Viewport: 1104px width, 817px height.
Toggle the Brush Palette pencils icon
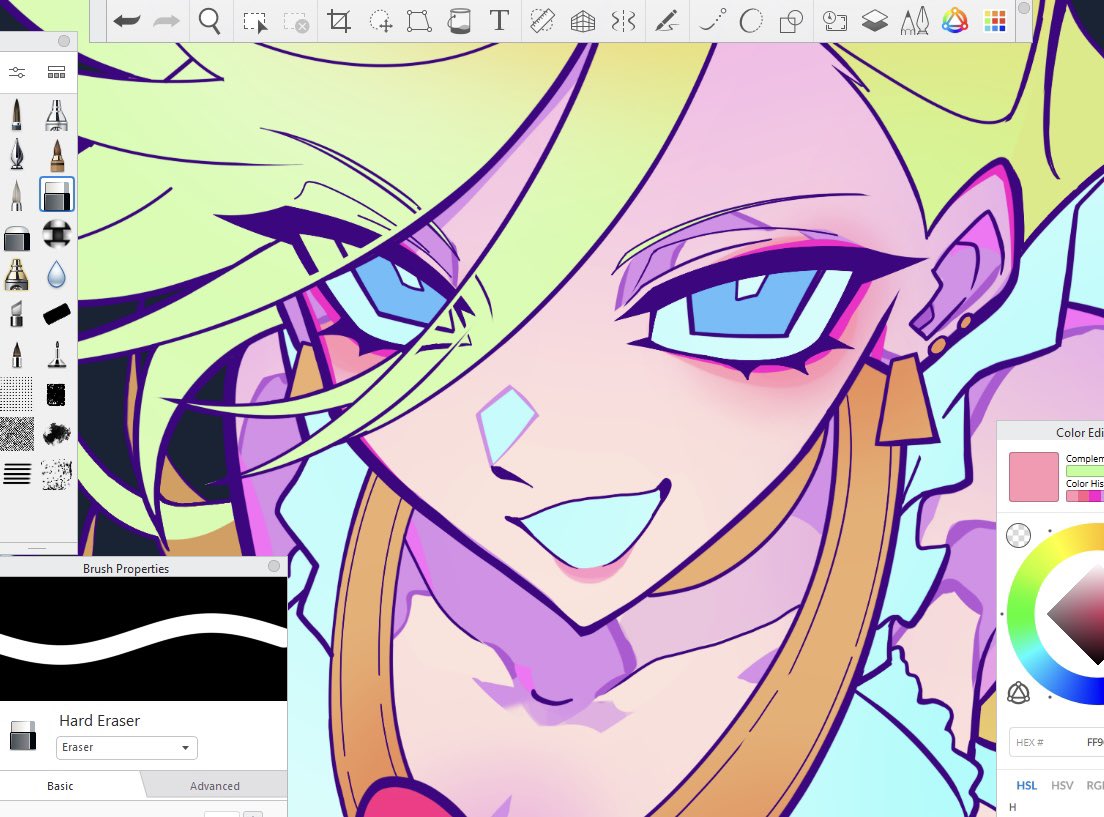pyautogui.click(x=915, y=21)
